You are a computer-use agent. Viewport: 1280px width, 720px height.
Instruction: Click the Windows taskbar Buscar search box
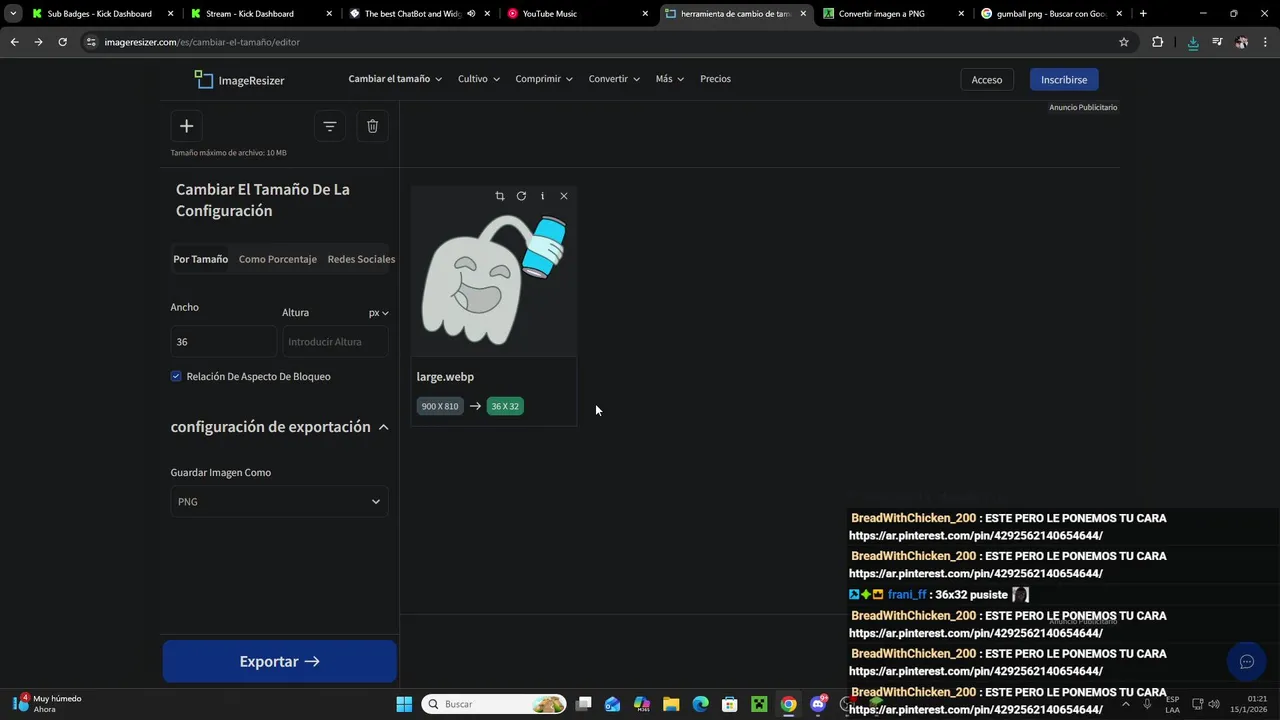click(494, 704)
